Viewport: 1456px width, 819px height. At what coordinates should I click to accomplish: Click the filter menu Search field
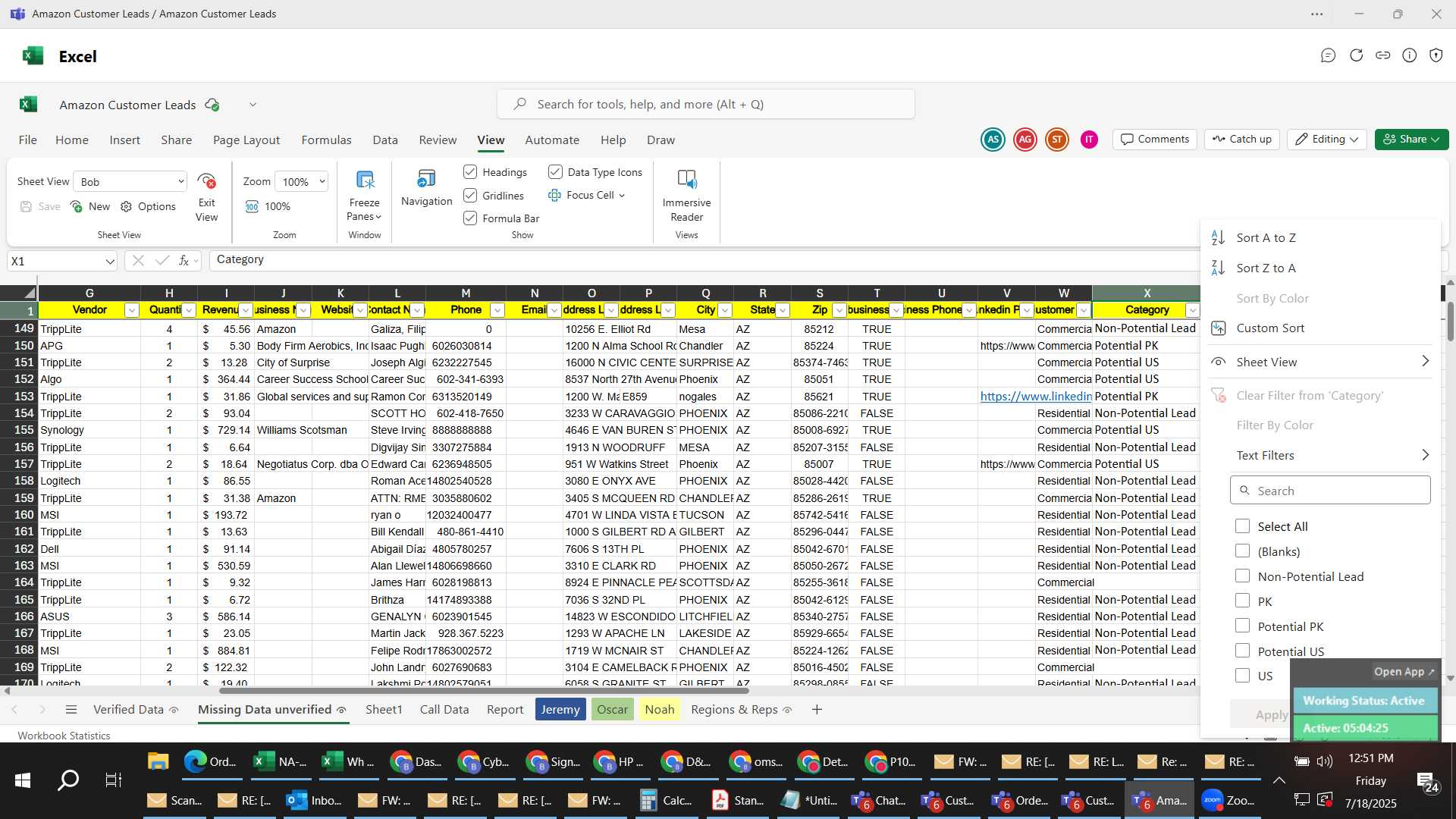[1330, 491]
